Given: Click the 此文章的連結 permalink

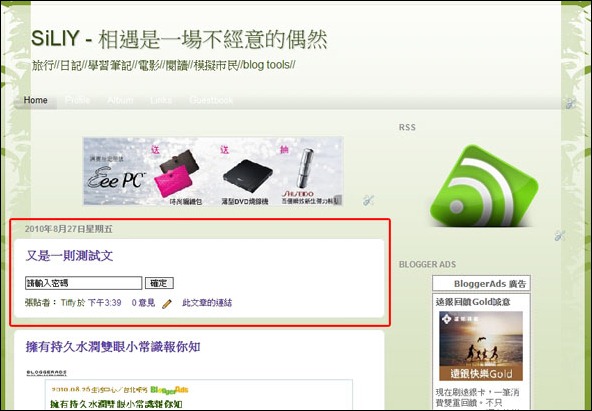Looking at the screenshot, I should pos(207,303).
